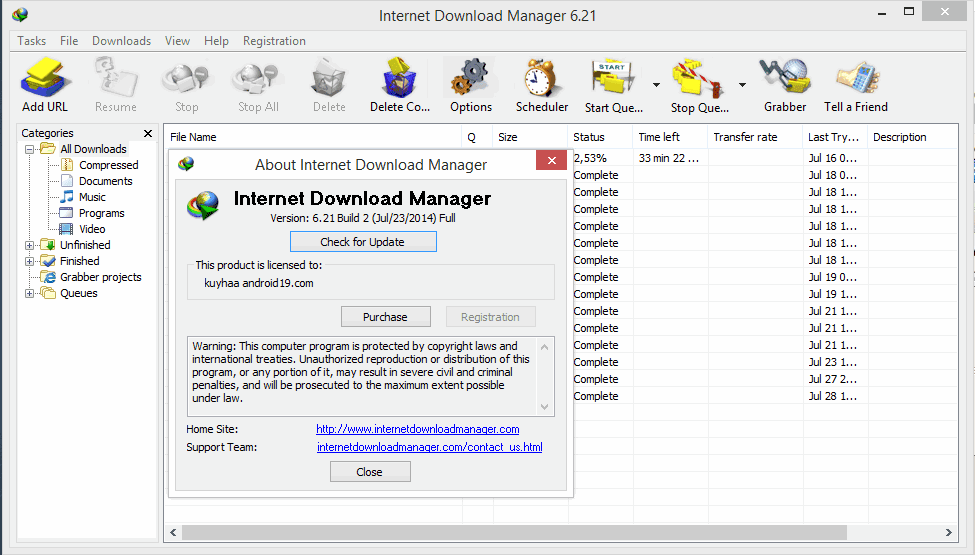Close the Categories panel
The width and height of the screenshot is (975, 555).
click(148, 133)
